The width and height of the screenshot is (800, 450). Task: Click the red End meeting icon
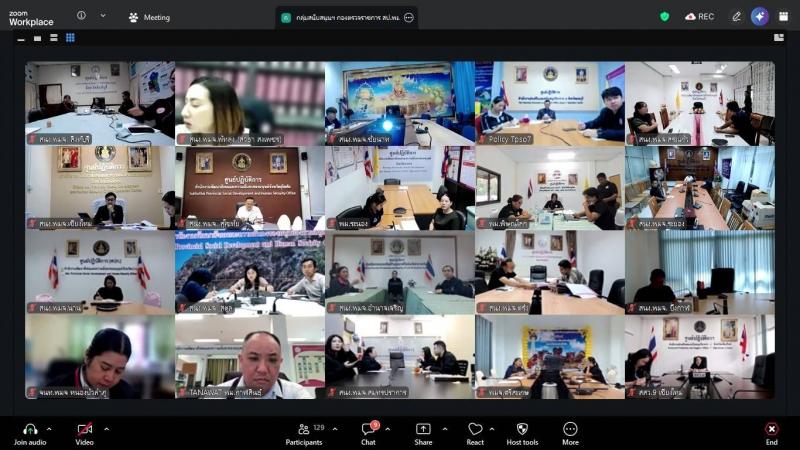771,429
